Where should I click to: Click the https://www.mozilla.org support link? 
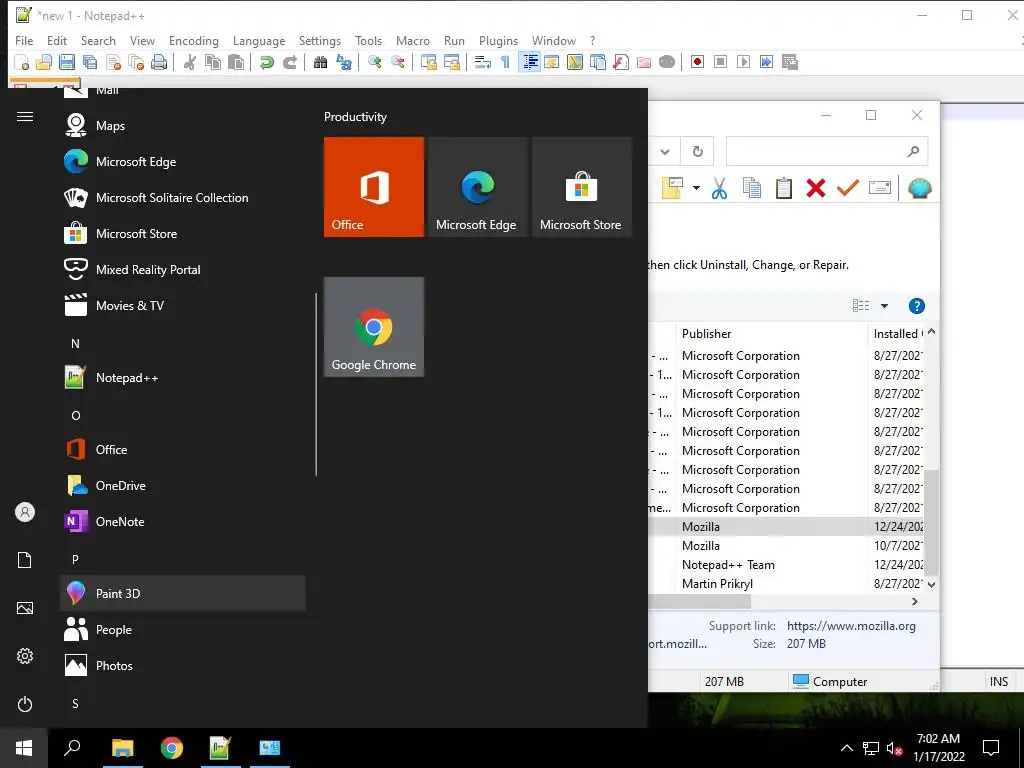pos(851,626)
